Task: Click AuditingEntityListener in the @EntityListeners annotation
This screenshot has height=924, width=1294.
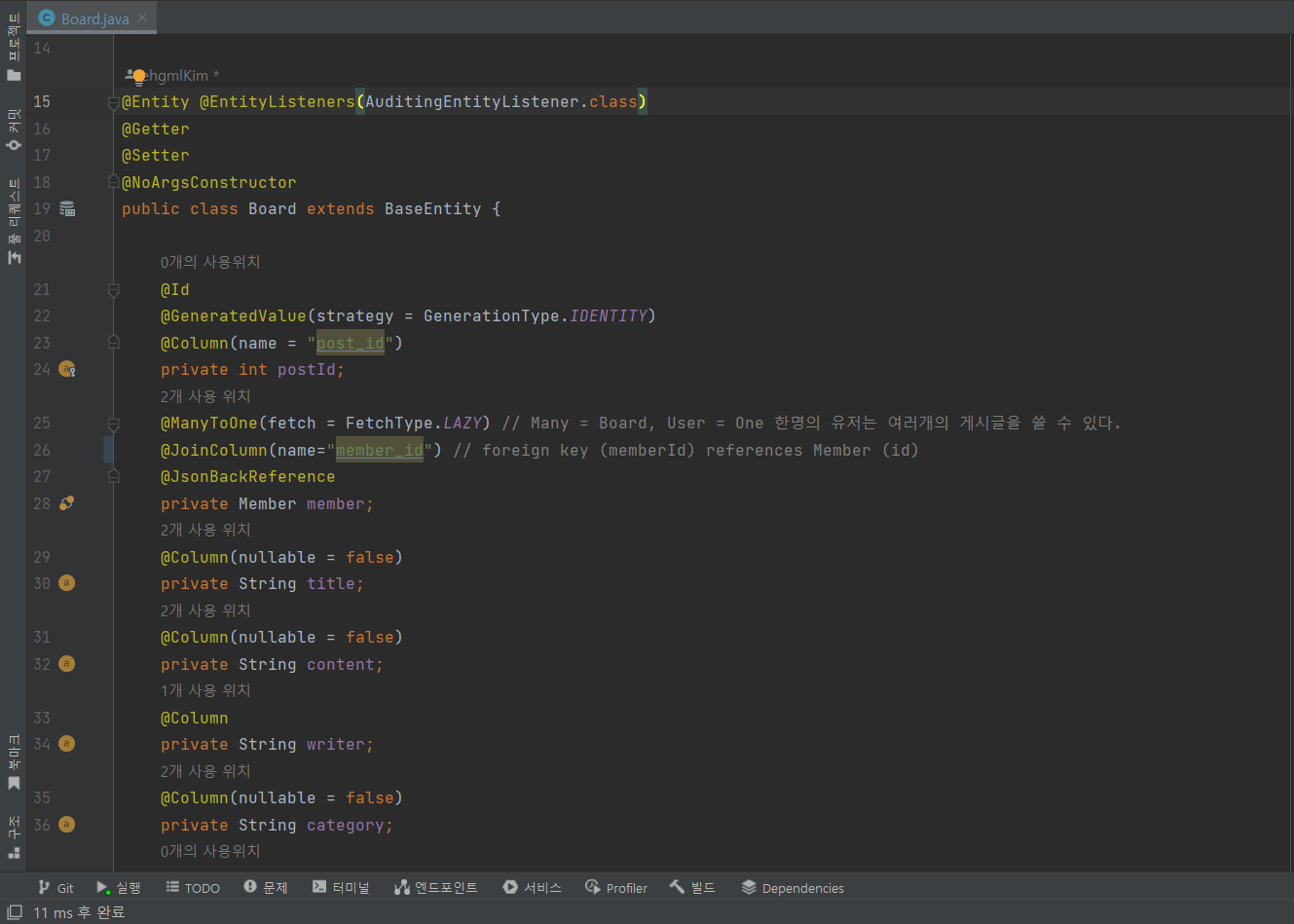Action: tap(472, 101)
